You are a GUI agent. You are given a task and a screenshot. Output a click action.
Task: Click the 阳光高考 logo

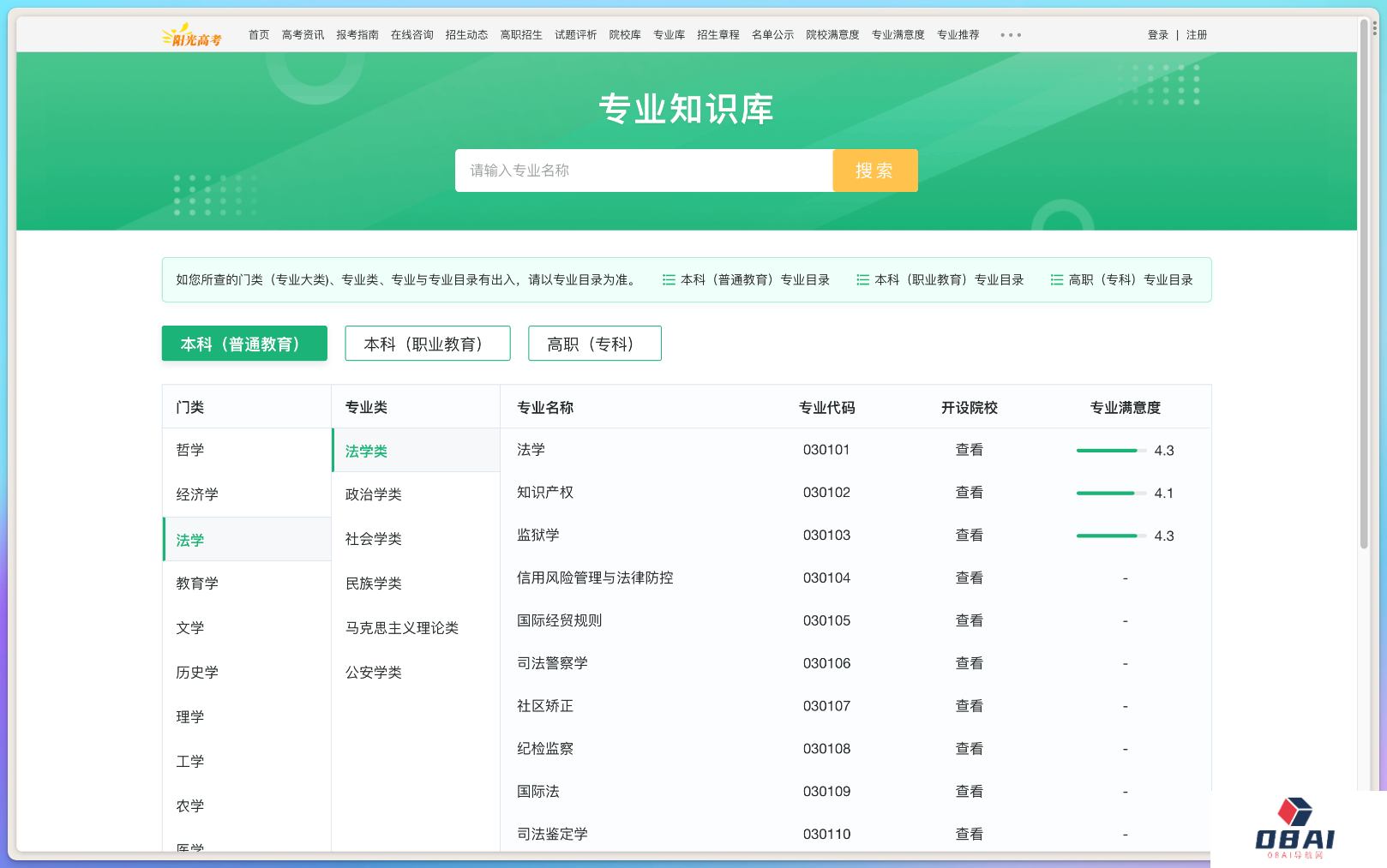point(192,35)
